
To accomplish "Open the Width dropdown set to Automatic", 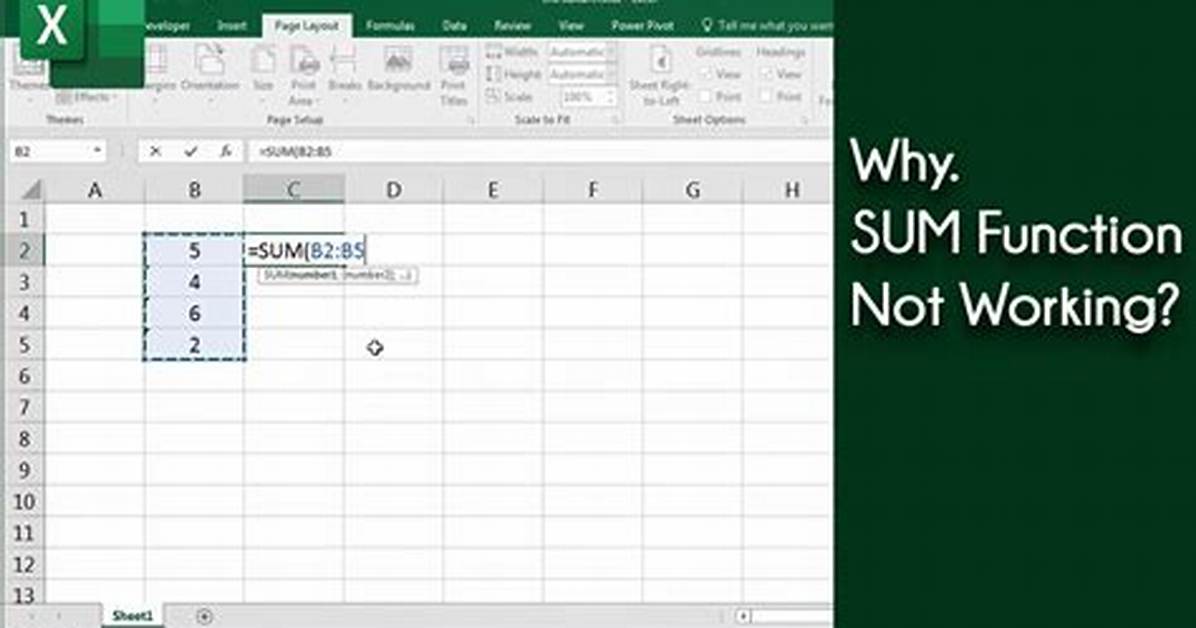I will (582, 52).
